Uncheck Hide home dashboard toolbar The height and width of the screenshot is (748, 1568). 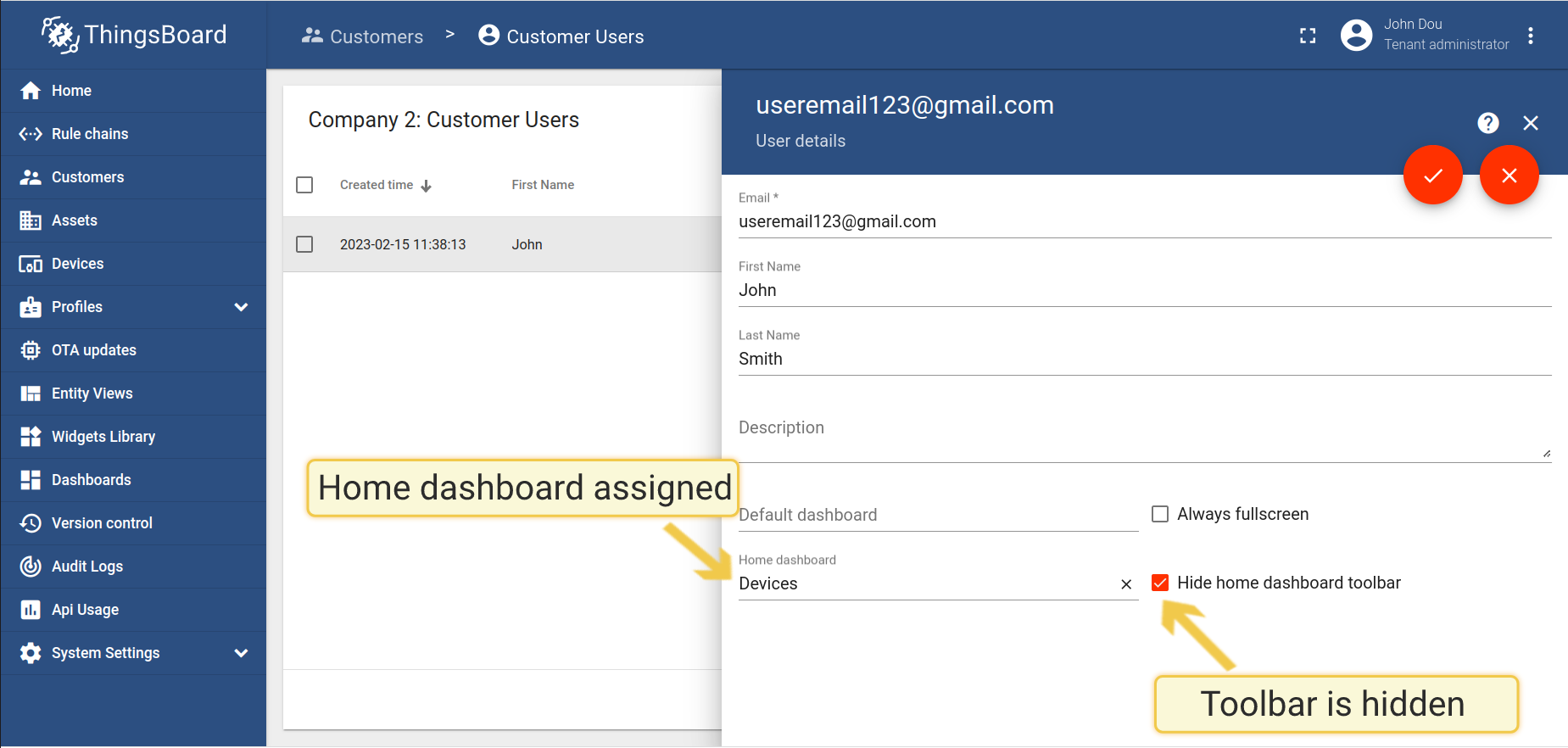tap(1160, 583)
